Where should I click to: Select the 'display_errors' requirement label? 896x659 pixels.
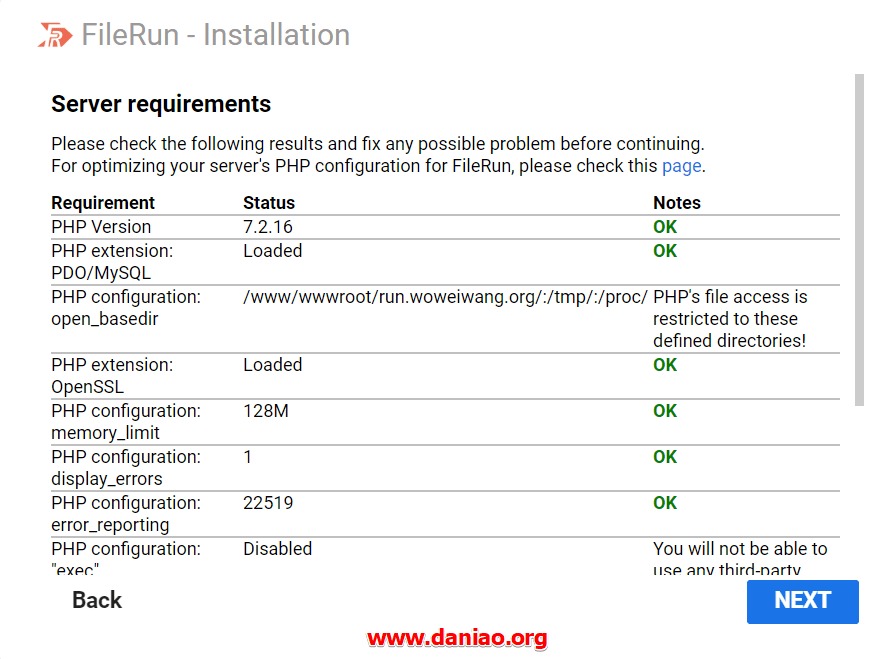[x=126, y=468]
